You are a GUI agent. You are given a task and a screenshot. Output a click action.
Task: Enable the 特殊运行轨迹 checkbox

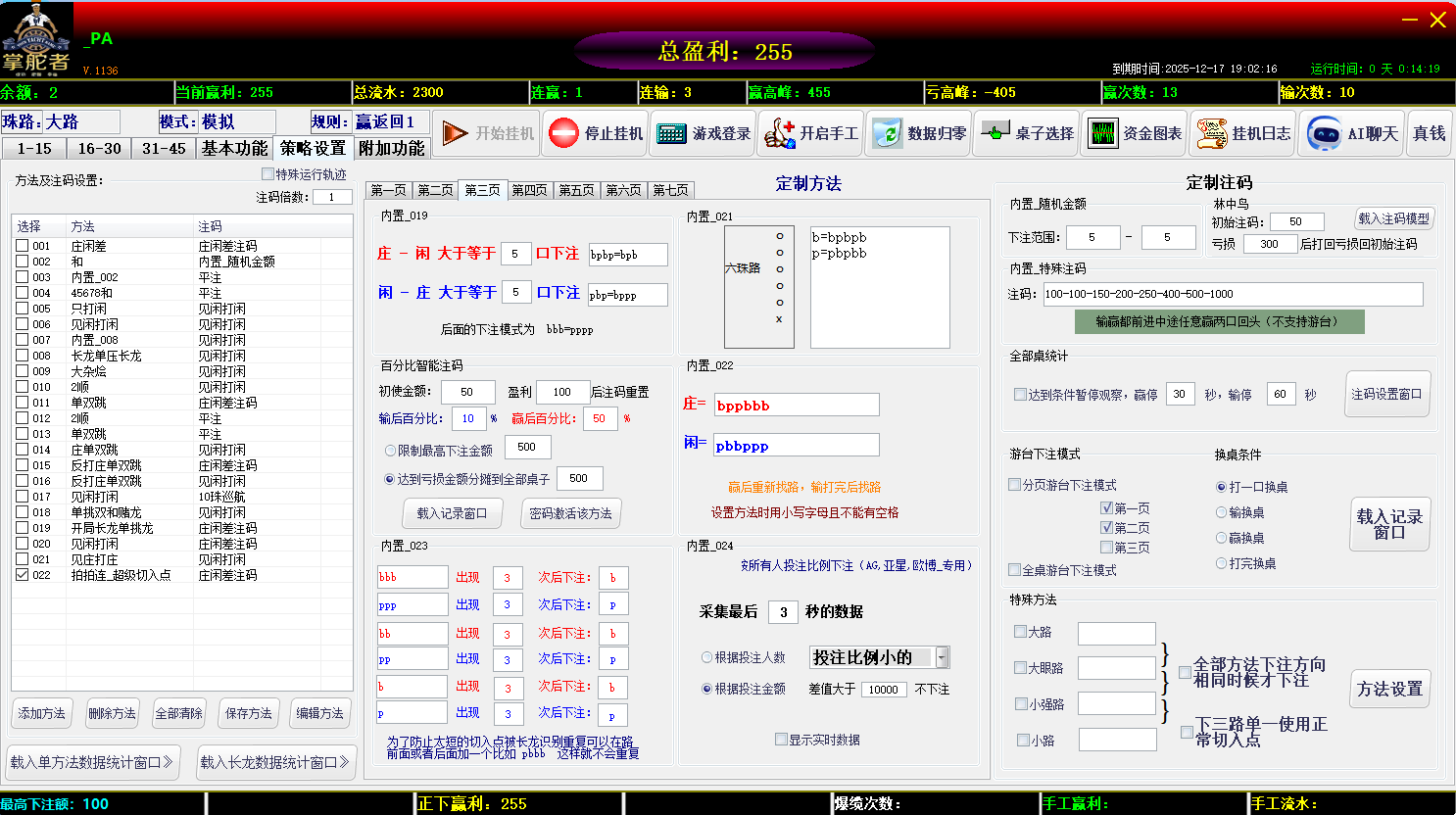(x=267, y=174)
